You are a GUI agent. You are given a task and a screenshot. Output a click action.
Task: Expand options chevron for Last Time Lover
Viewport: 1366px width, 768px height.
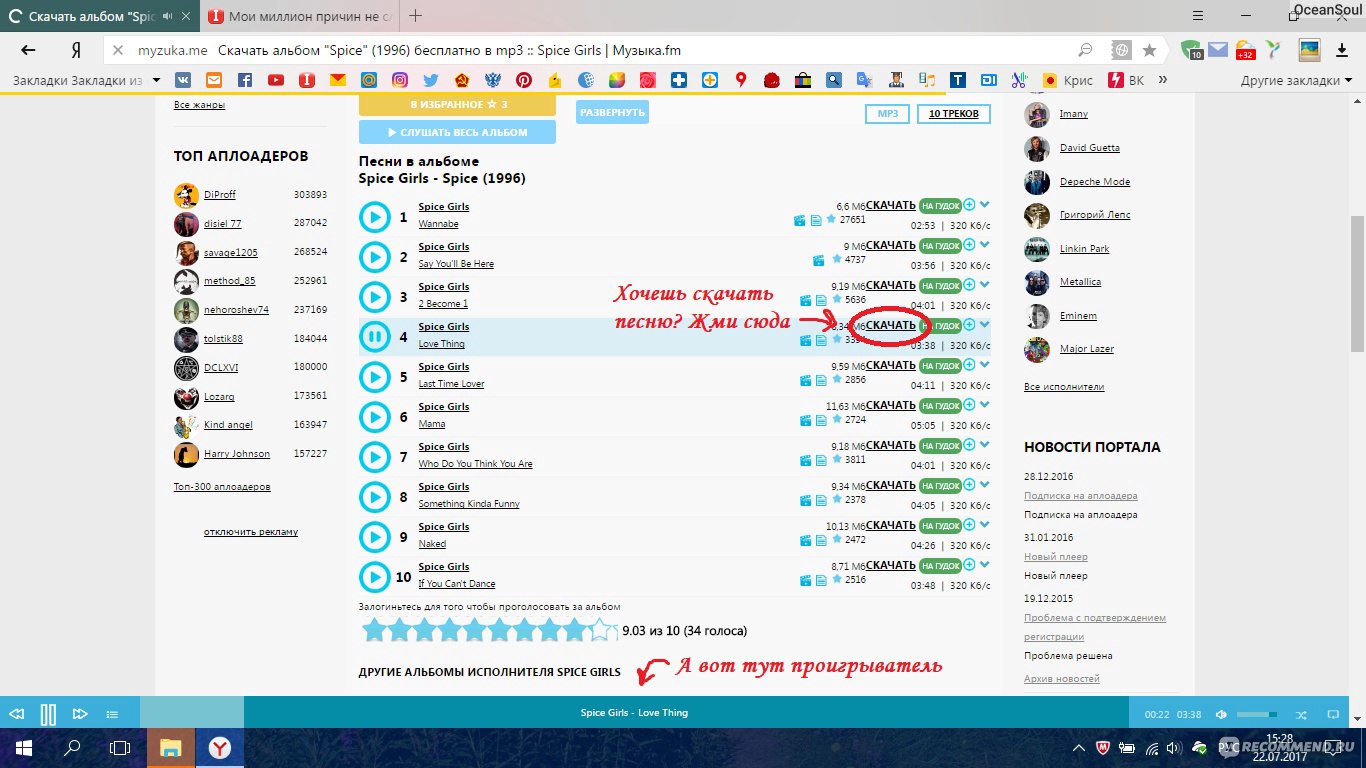(x=985, y=364)
